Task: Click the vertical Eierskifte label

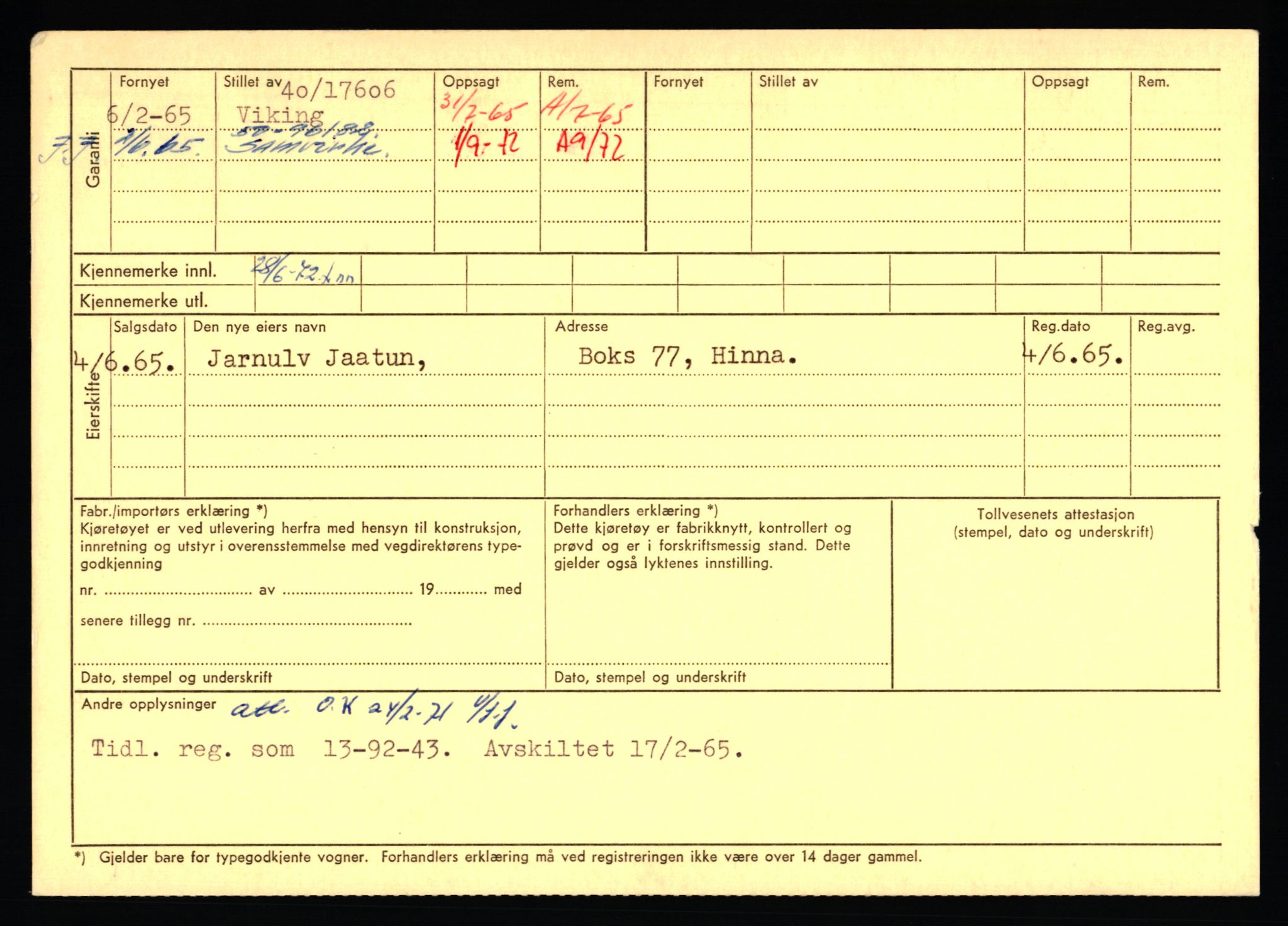Action: pos(94,405)
